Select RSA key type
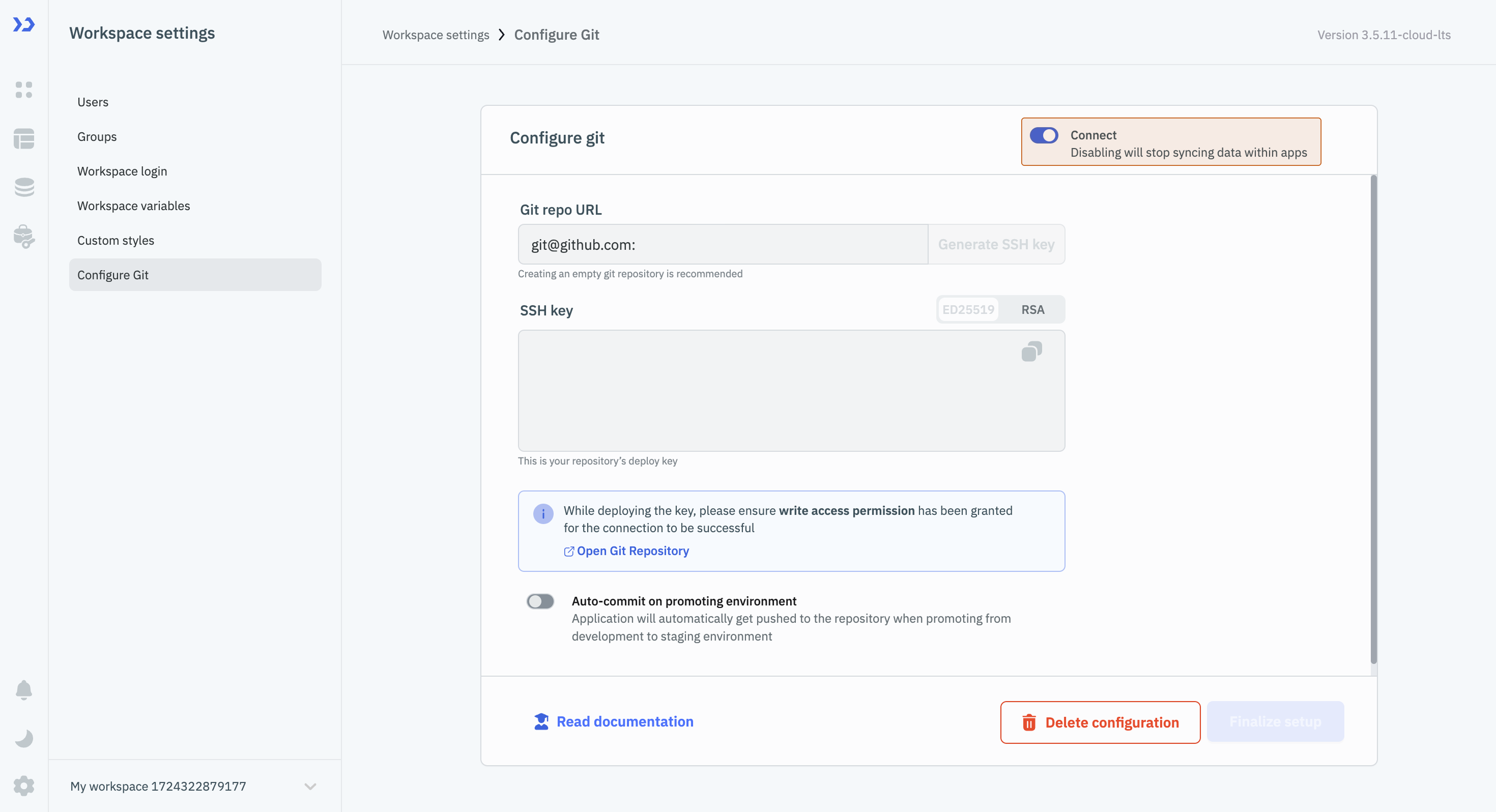1496x812 pixels. (x=1032, y=309)
